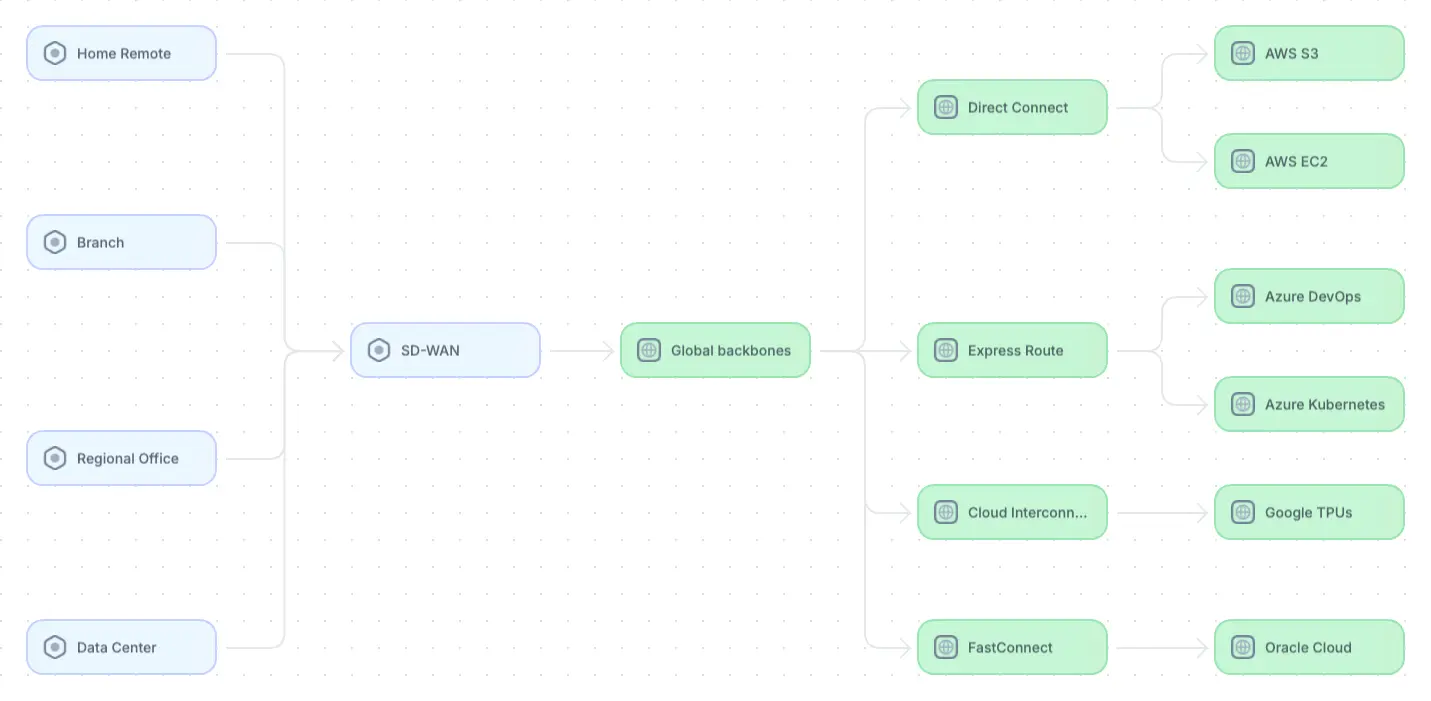Viewport: 1431px width, 701px height.
Task: Click the globe icon on FastConnect node
Action: (946, 647)
